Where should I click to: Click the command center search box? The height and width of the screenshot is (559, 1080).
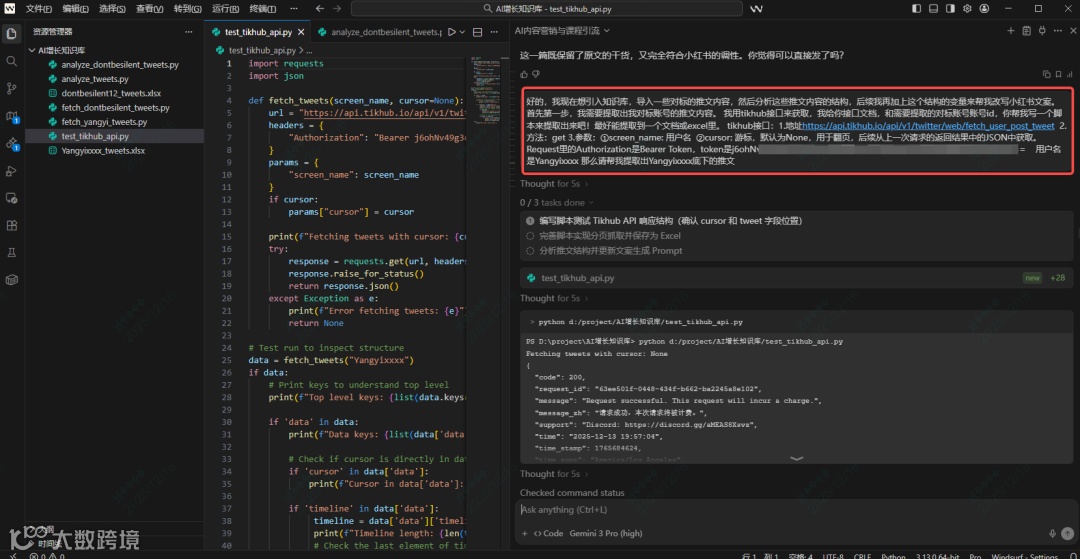pos(547,9)
